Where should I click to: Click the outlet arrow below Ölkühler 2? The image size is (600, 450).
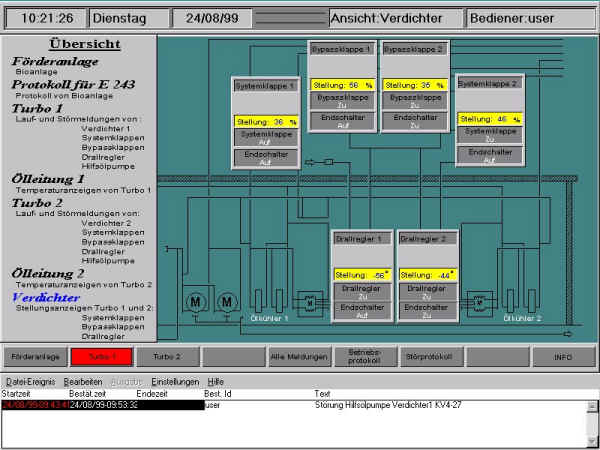(x=569, y=334)
